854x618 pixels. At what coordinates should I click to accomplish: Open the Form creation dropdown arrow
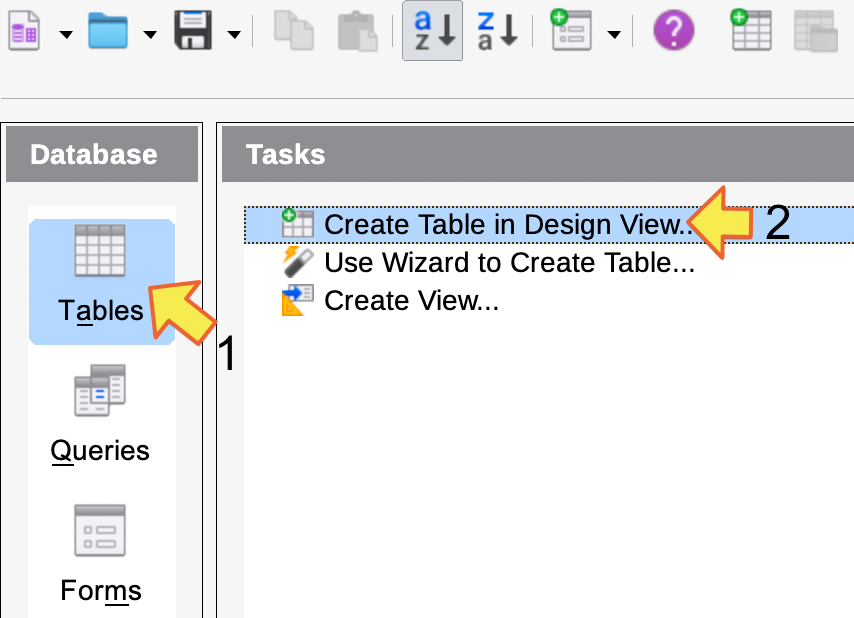tap(614, 35)
